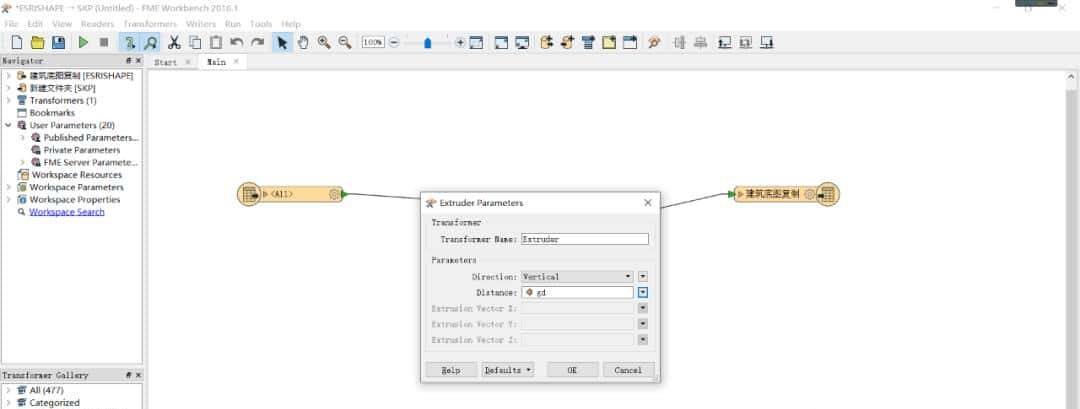Screen dimensions: 1080x409
Task: Create a new workspace with the blank page icon
Action: coord(17,43)
